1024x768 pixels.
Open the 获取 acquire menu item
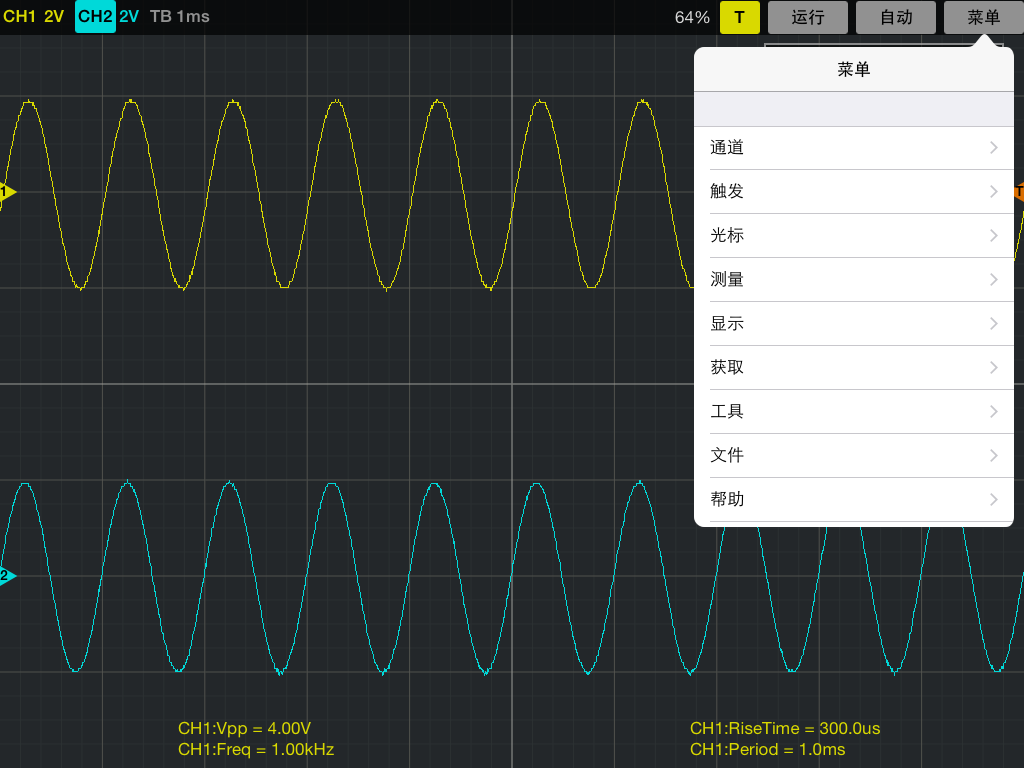(854, 368)
